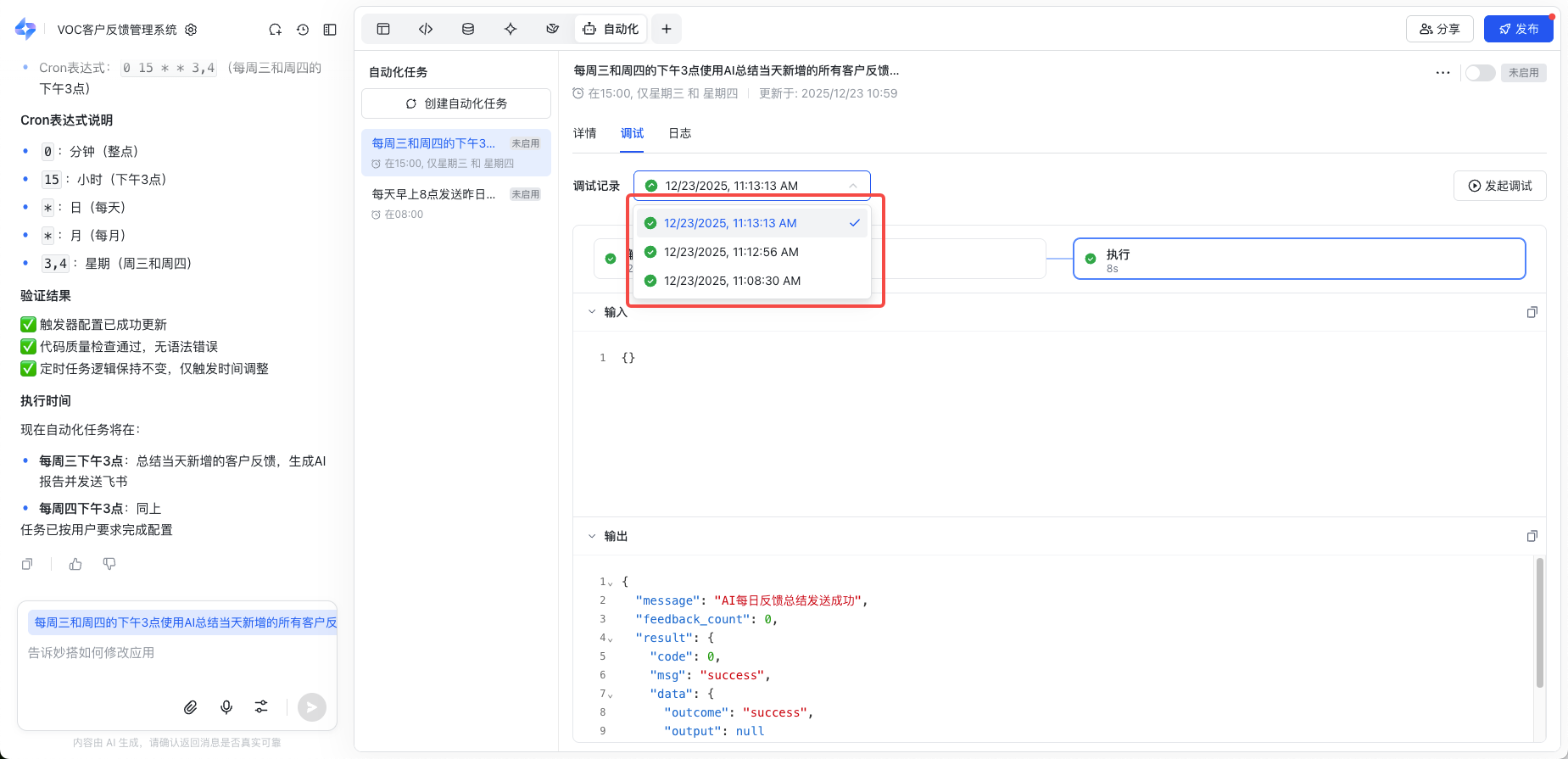Collapse the 输入 section
1568x759 pixels.
(592, 312)
